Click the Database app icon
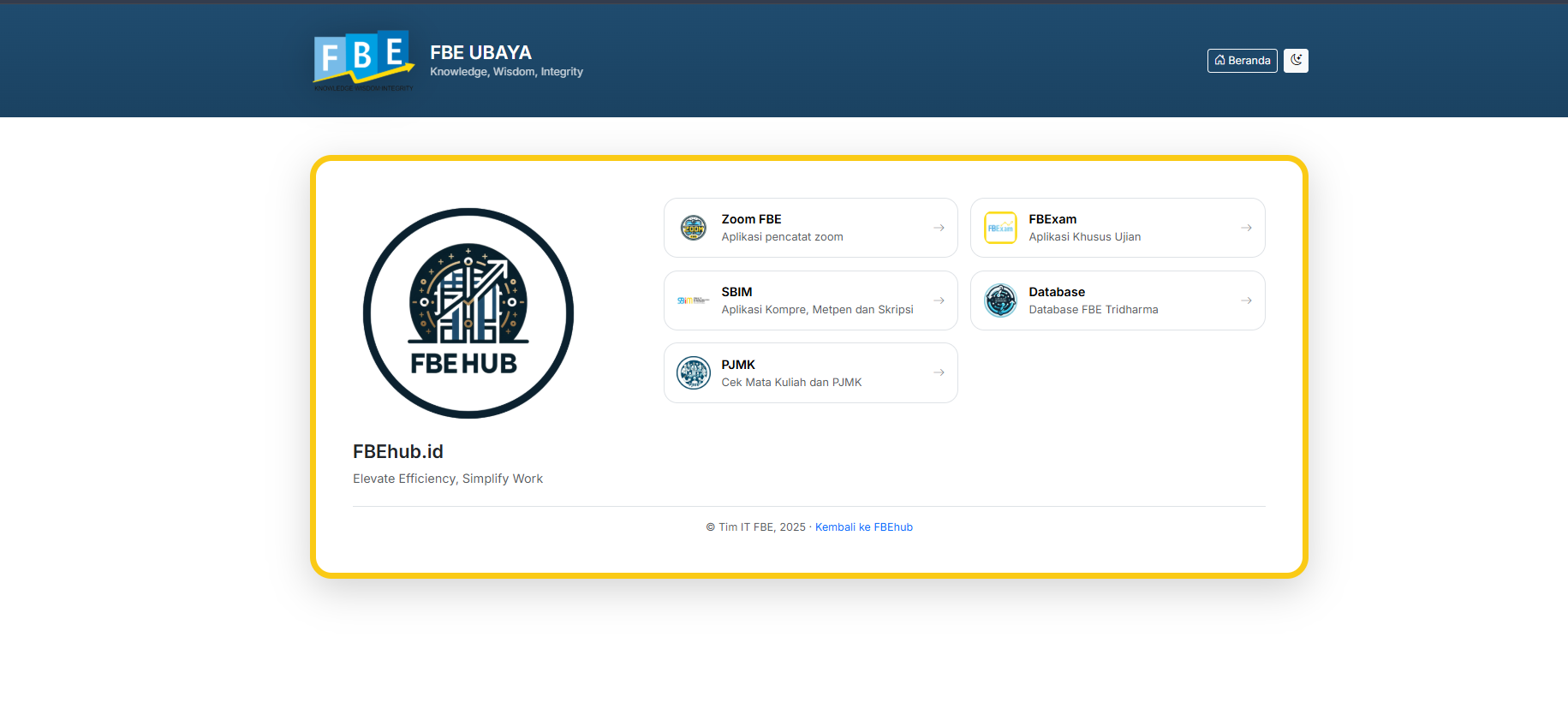 coord(1000,300)
